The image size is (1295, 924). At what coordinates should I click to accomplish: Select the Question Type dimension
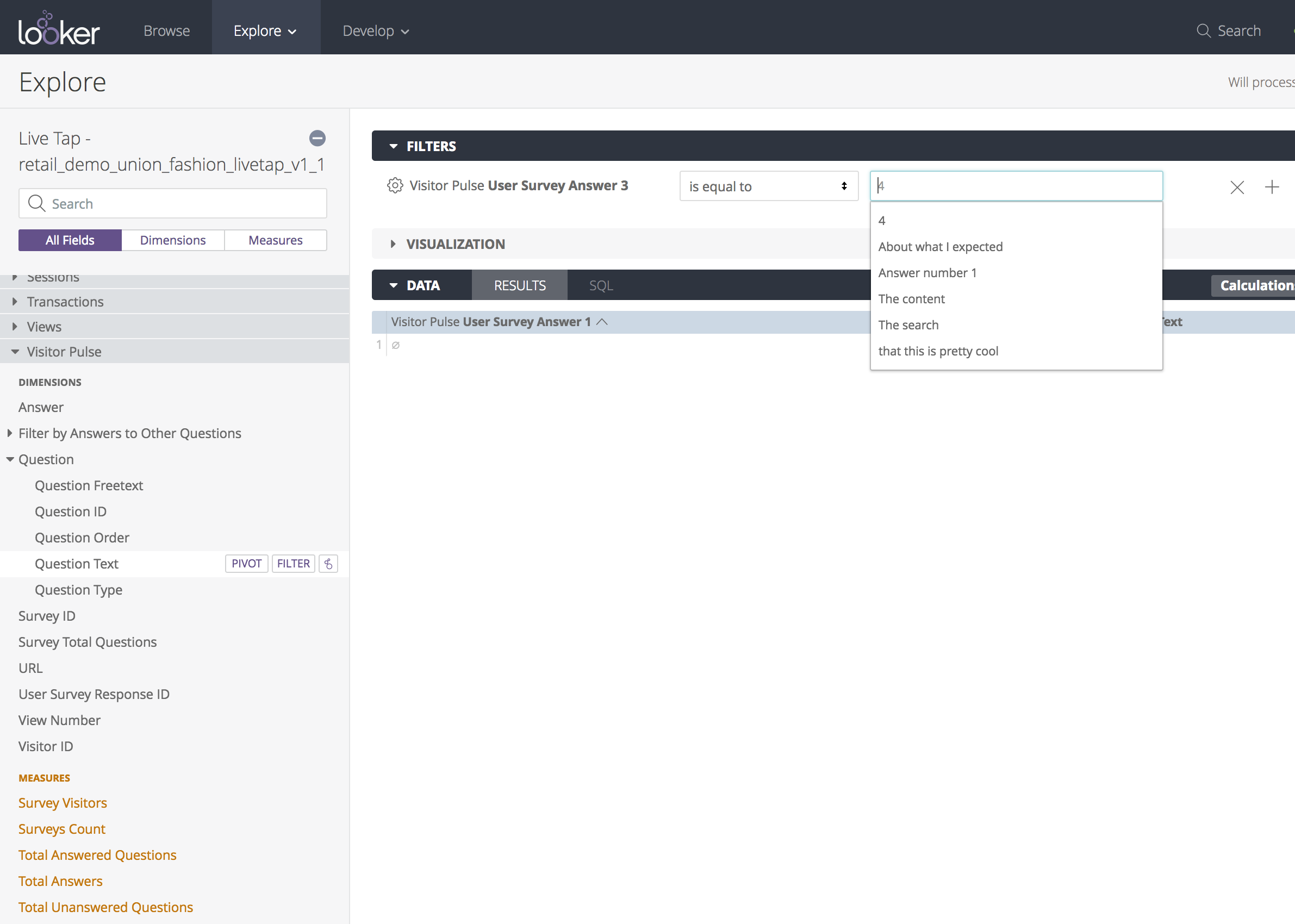click(x=78, y=591)
